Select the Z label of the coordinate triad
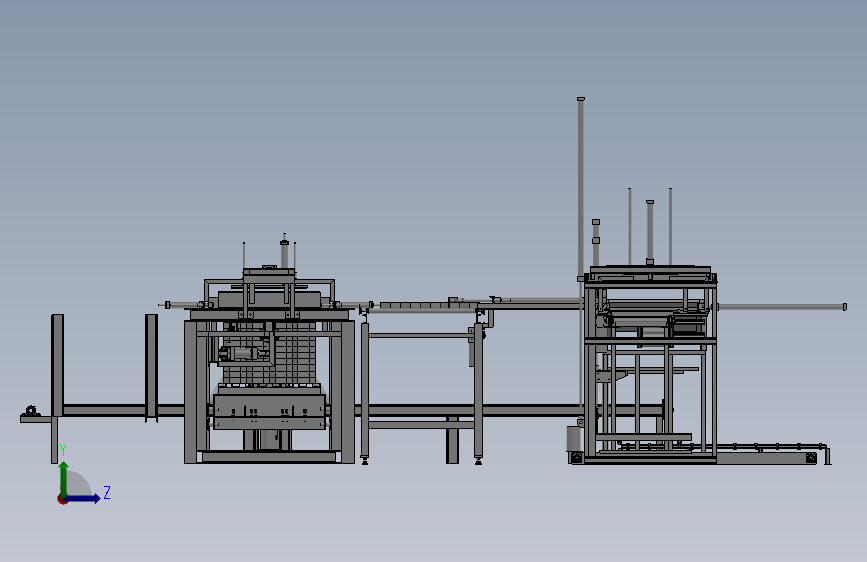 click(x=107, y=492)
